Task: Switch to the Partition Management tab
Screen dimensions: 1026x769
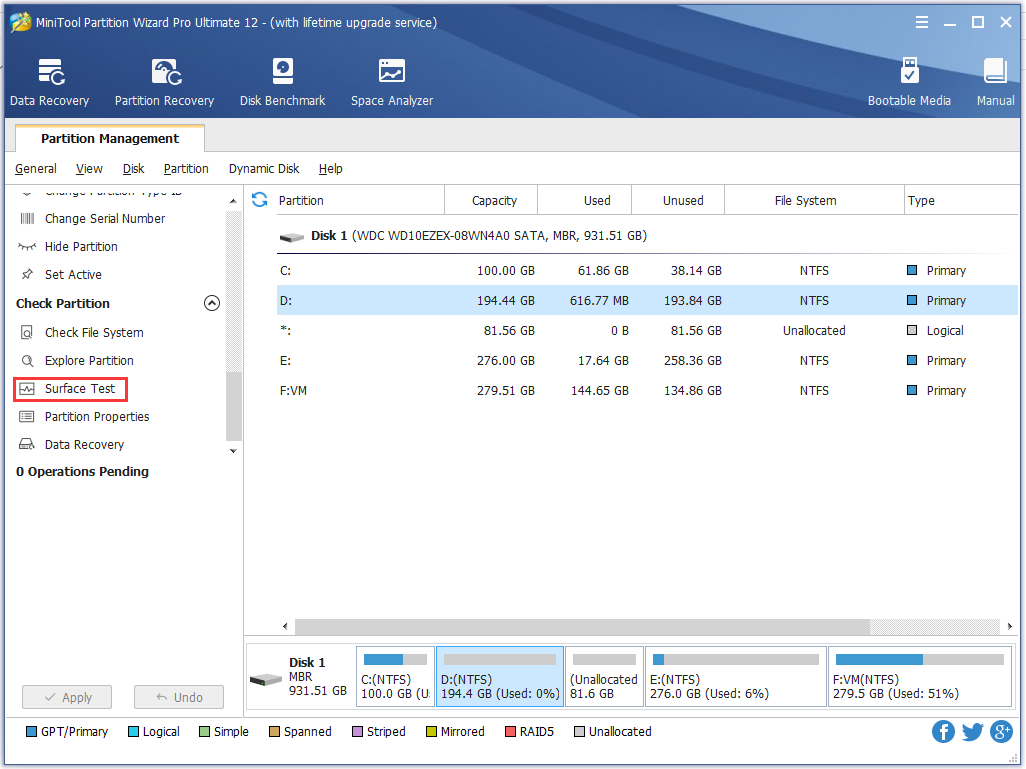Action: (109, 138)
